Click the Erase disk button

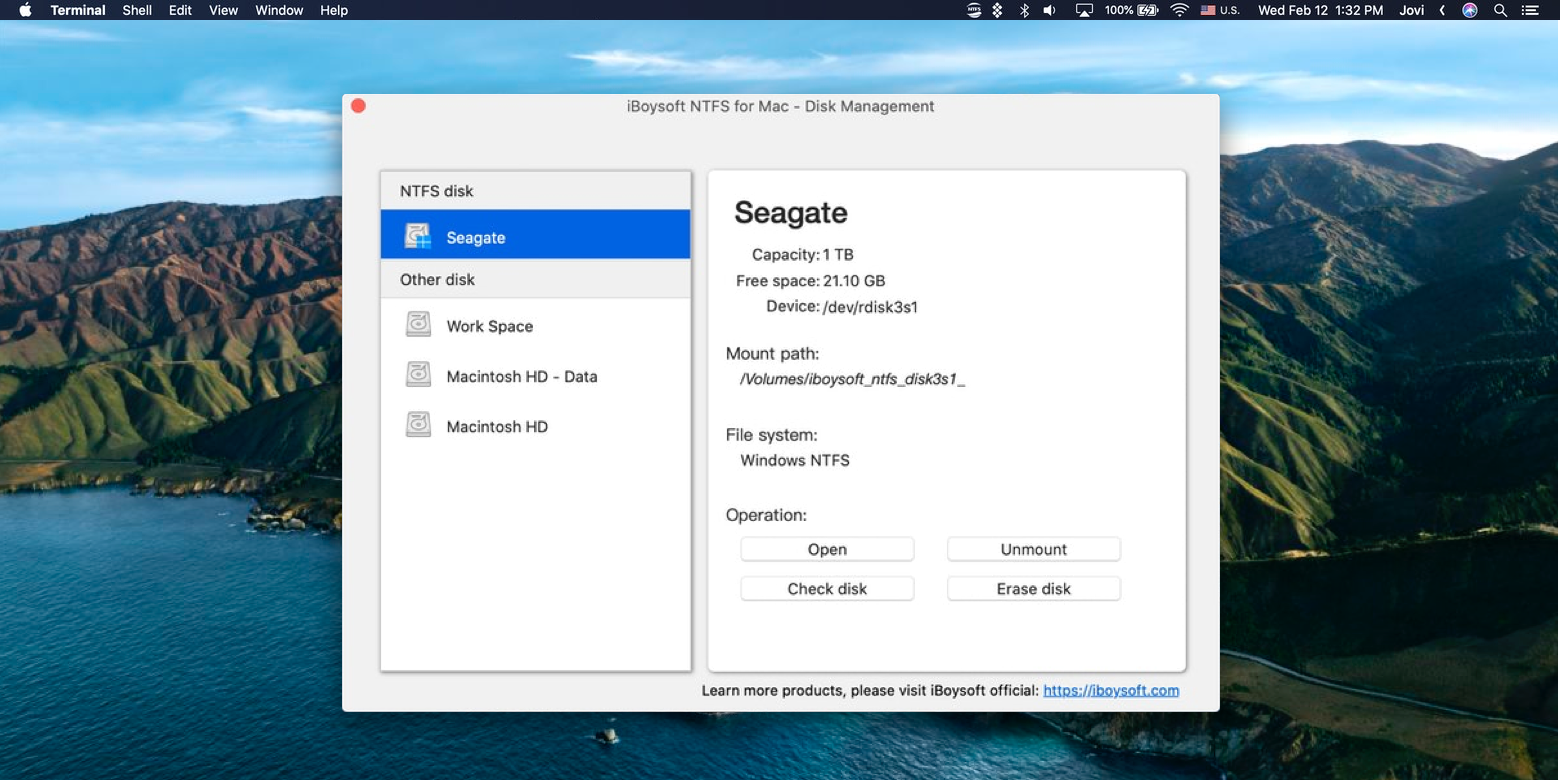point(1034,588)
